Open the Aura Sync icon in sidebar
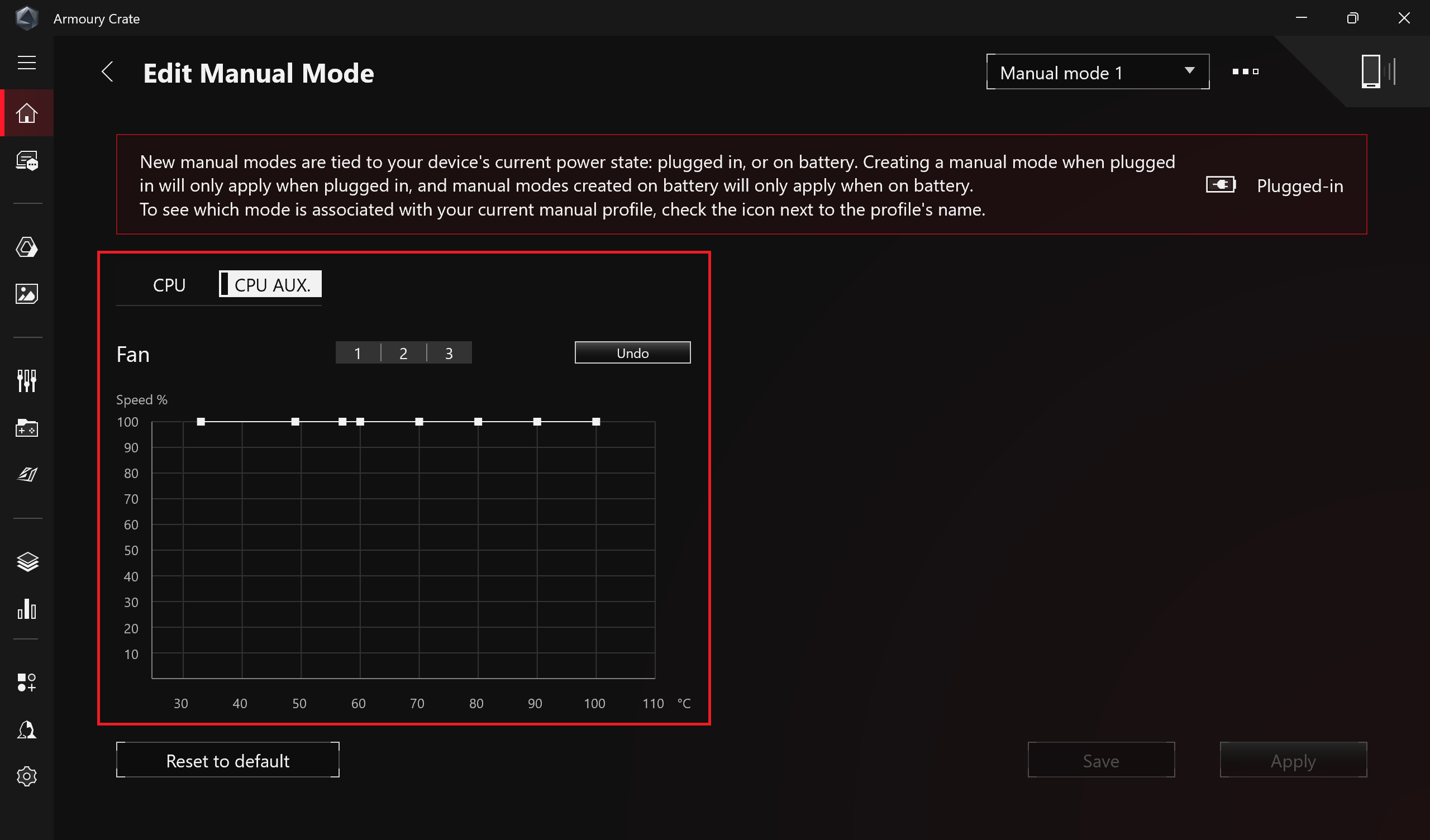 pyautogui.click(x=27, y=247)
